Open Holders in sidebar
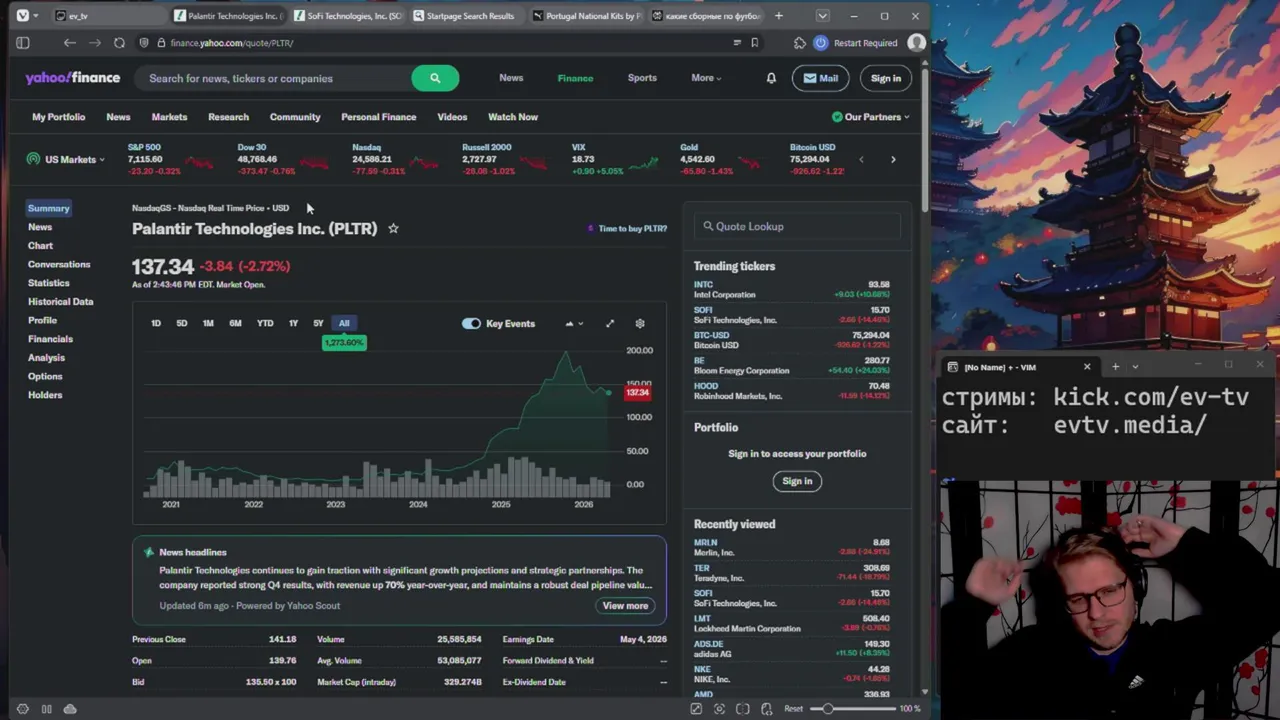Viewport: 1280px width, 720px height. click(45, 395)
